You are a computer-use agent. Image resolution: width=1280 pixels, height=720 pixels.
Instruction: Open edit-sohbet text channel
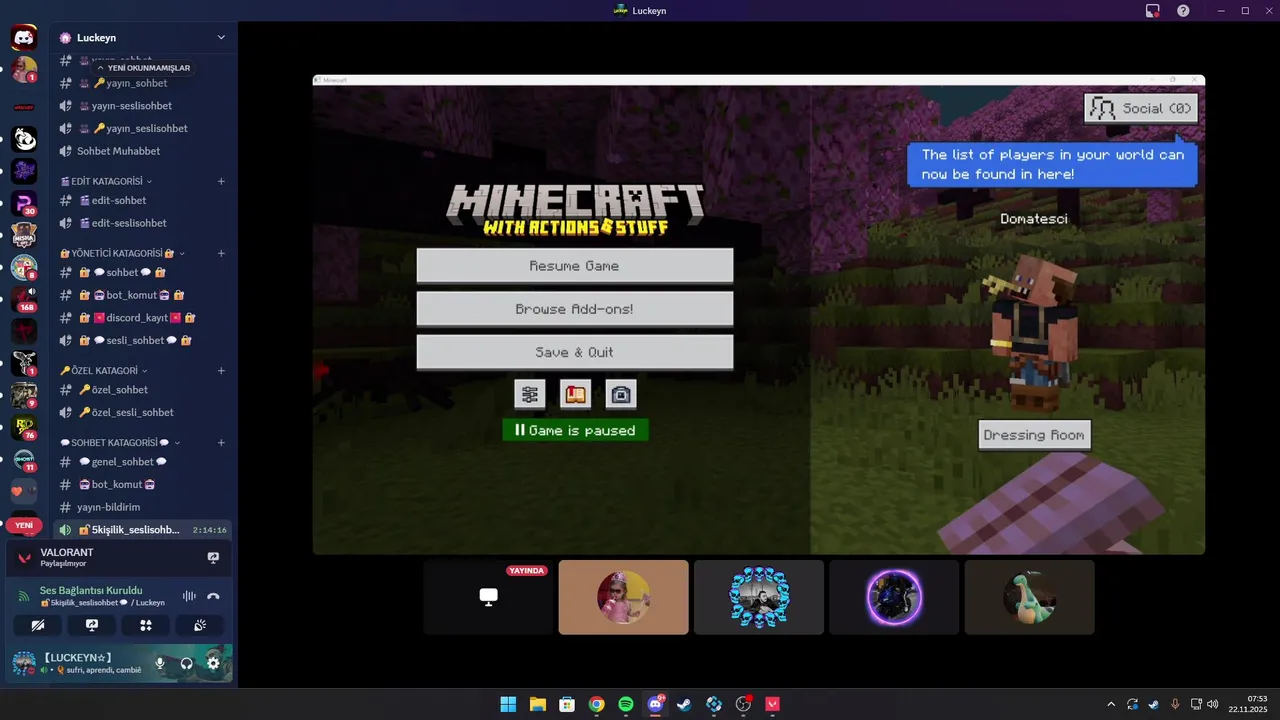[x=142, y=200]
